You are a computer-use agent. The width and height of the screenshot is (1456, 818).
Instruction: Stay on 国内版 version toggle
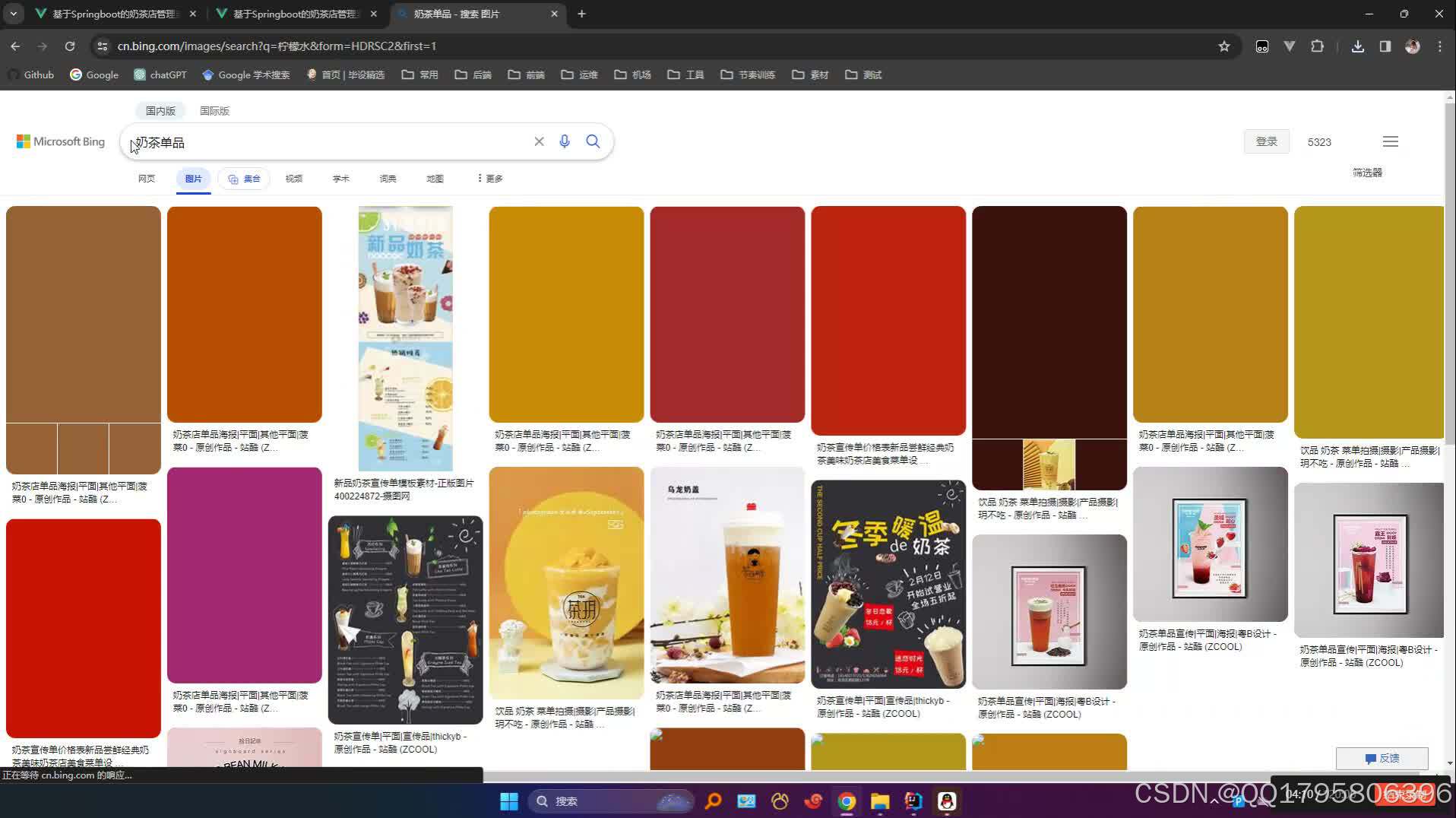tap(160, 110)
